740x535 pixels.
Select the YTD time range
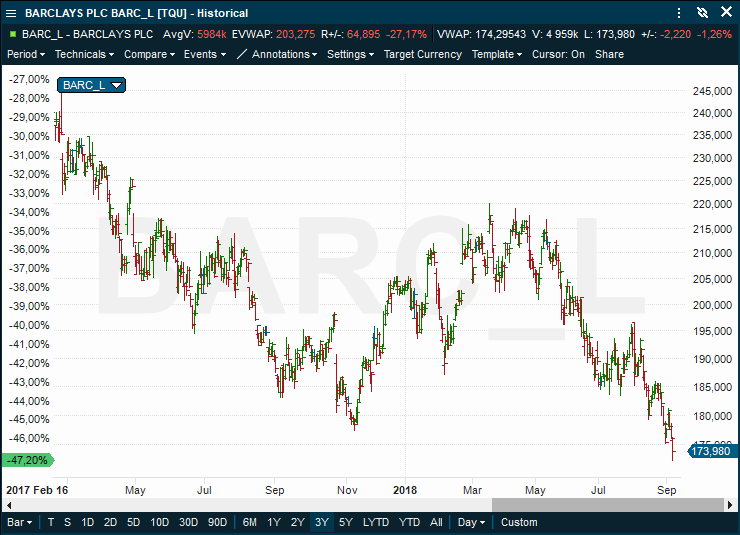coord(409,522)
